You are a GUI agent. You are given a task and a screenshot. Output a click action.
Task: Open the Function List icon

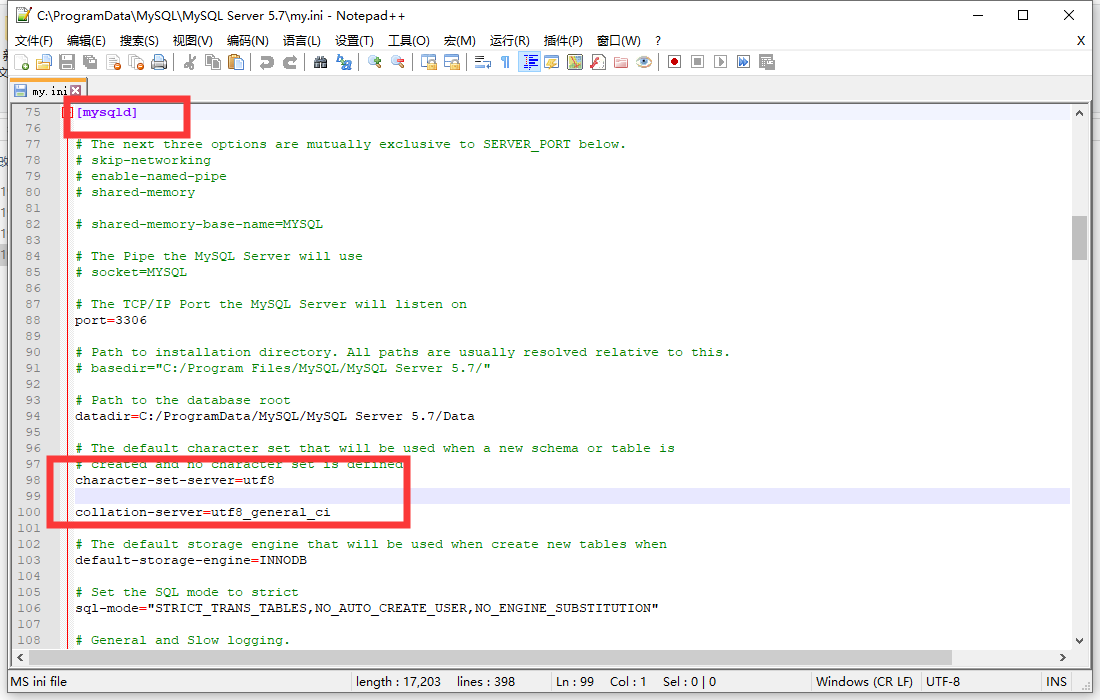[x=598, y=62]
